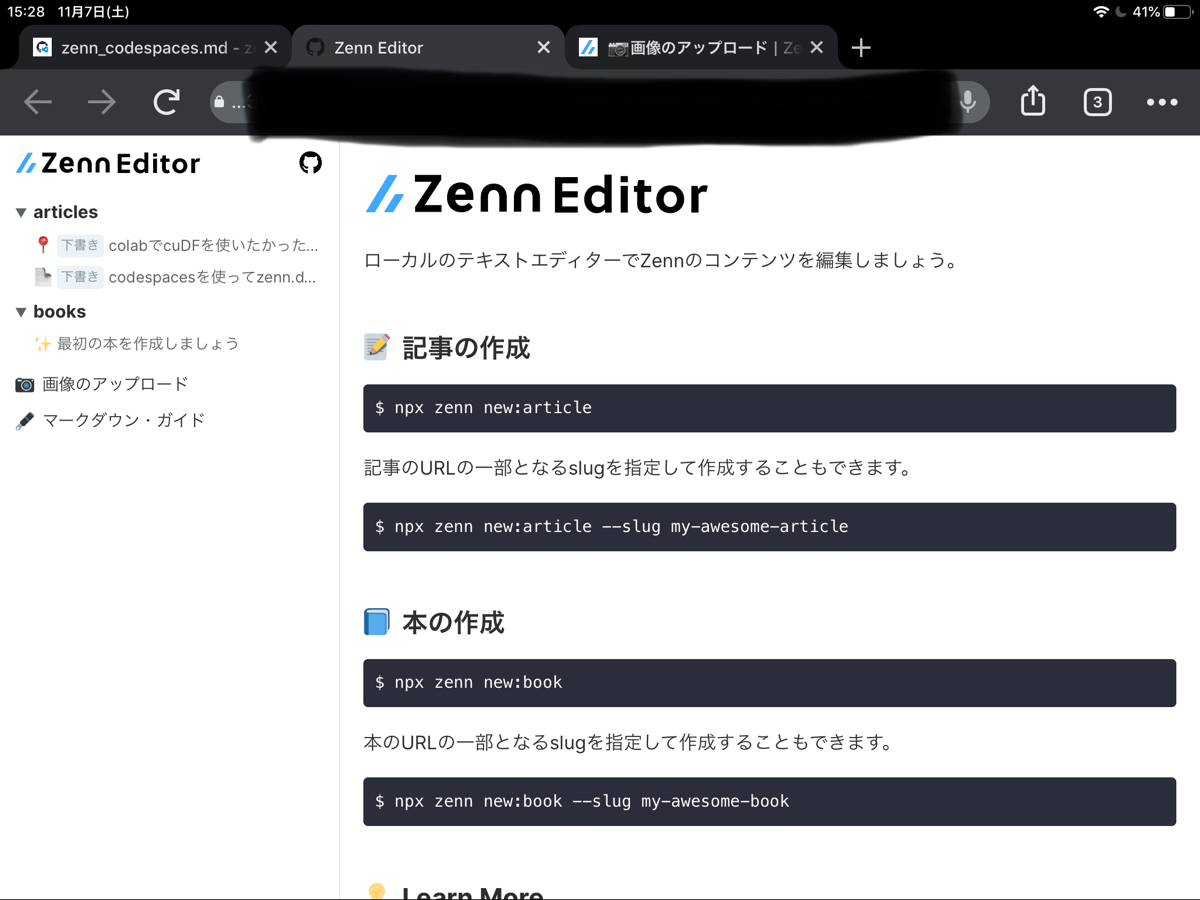Click the 'npx zenn new:article' code block

click(769, 408)
